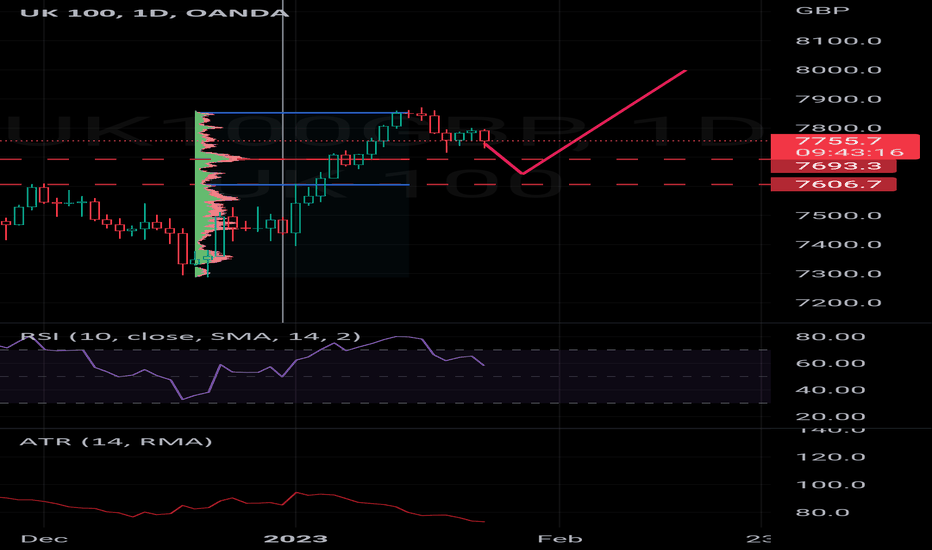932x550 pixels.
Task: Click the 7500.0 price axis label
Action: (838, 216)
